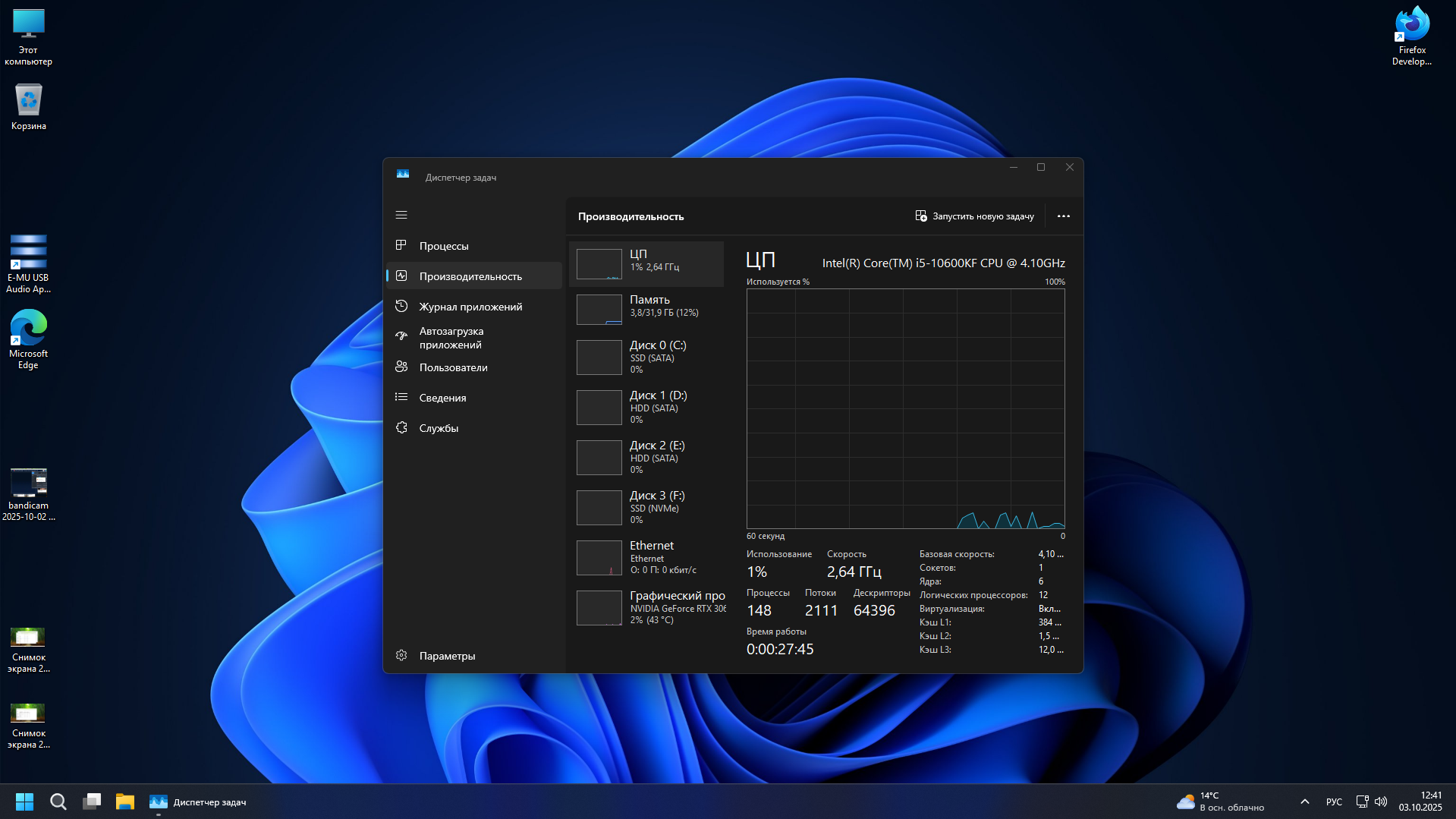Select the Firefox Developer desktop shortcut
This screenshot has width=1456, height=819.
[x=1412, y=36]
